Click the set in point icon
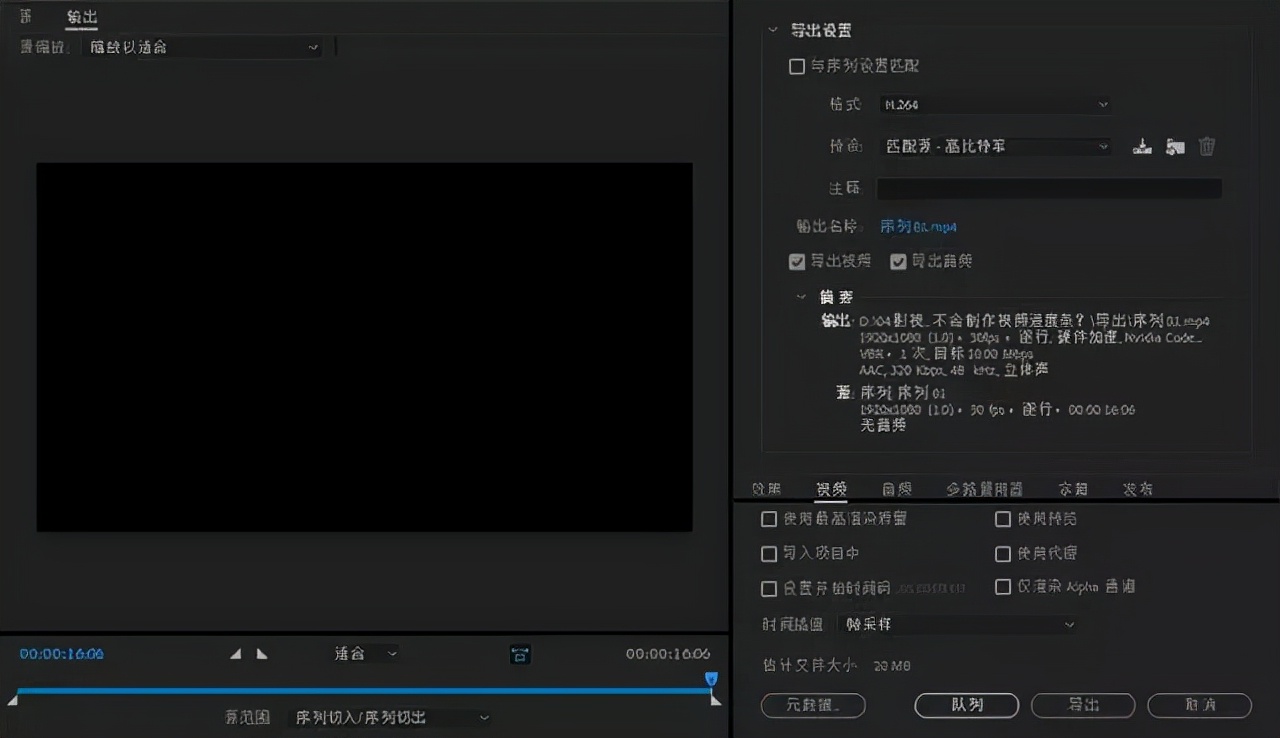This screenshot has width=1280, height=738. coord(236,654)
